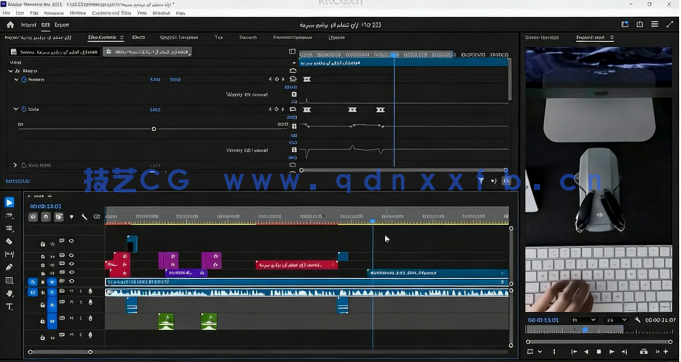Viewport: 681px width, 362px height.
Task: Select the Ripple Edit tool
Action: pos(9,228)
